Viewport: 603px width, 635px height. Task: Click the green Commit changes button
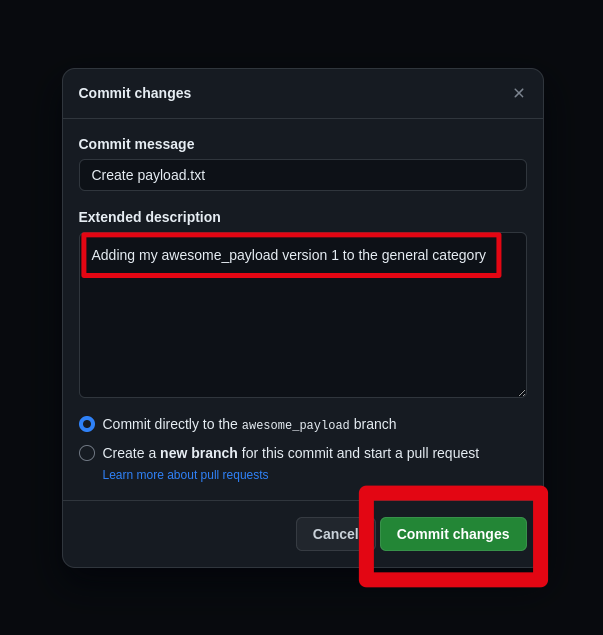tap(453, 534)
